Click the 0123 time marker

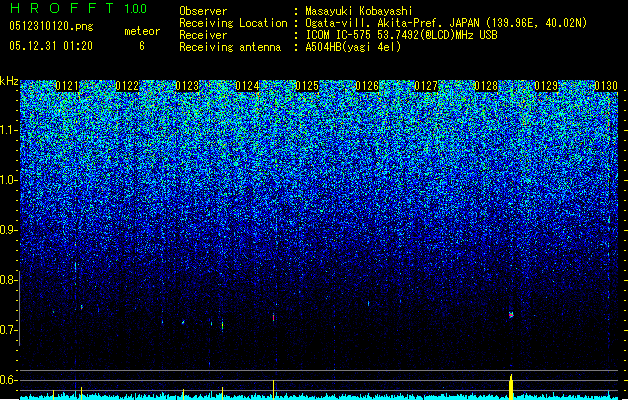[187, 86]
